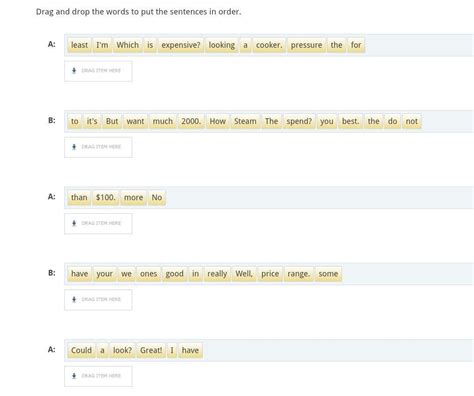The width and height of the screenshot is (474, 396).
Task: Click the "range." word tile
Action: click(x=299, y=274)
